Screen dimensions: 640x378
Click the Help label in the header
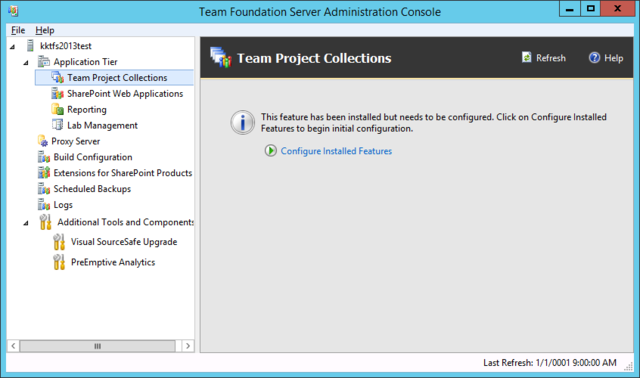click(x=613, y=58)
